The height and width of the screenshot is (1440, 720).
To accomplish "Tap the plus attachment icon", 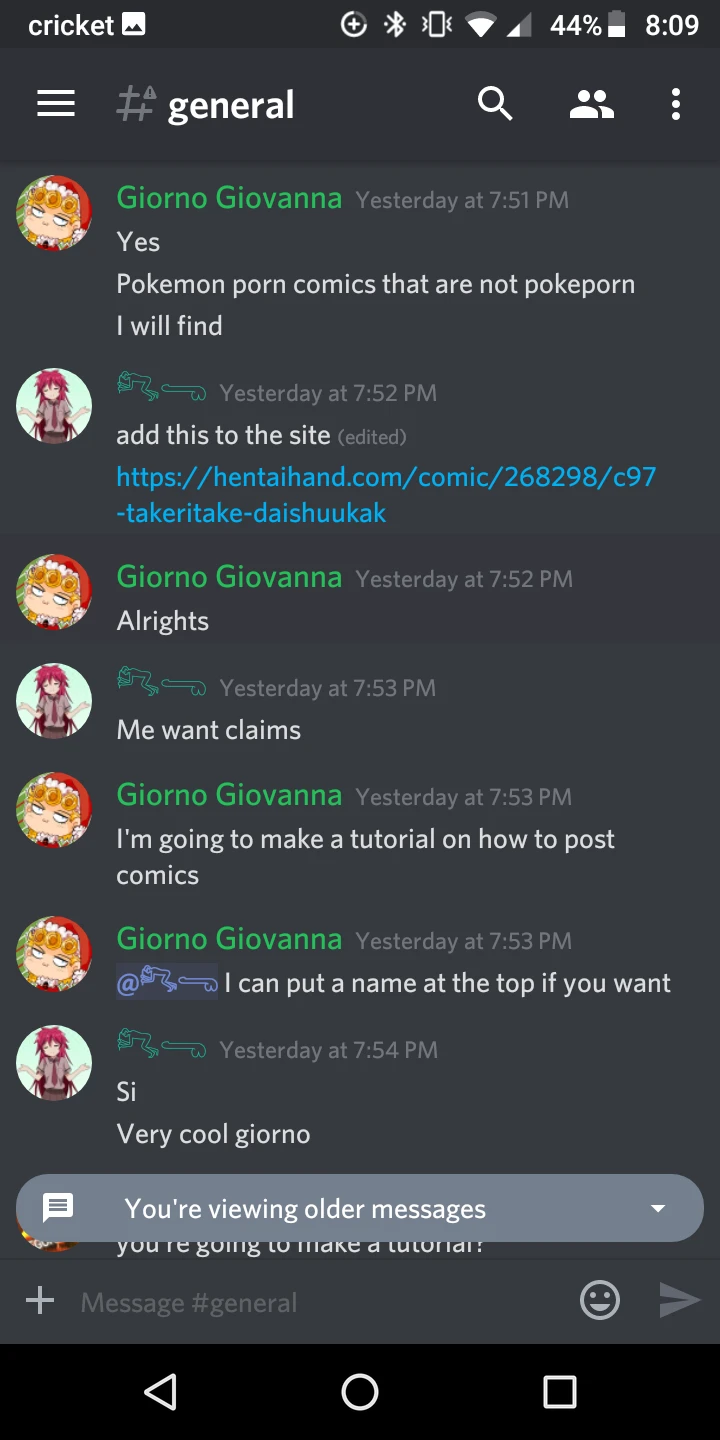I will click(40, 1301).
